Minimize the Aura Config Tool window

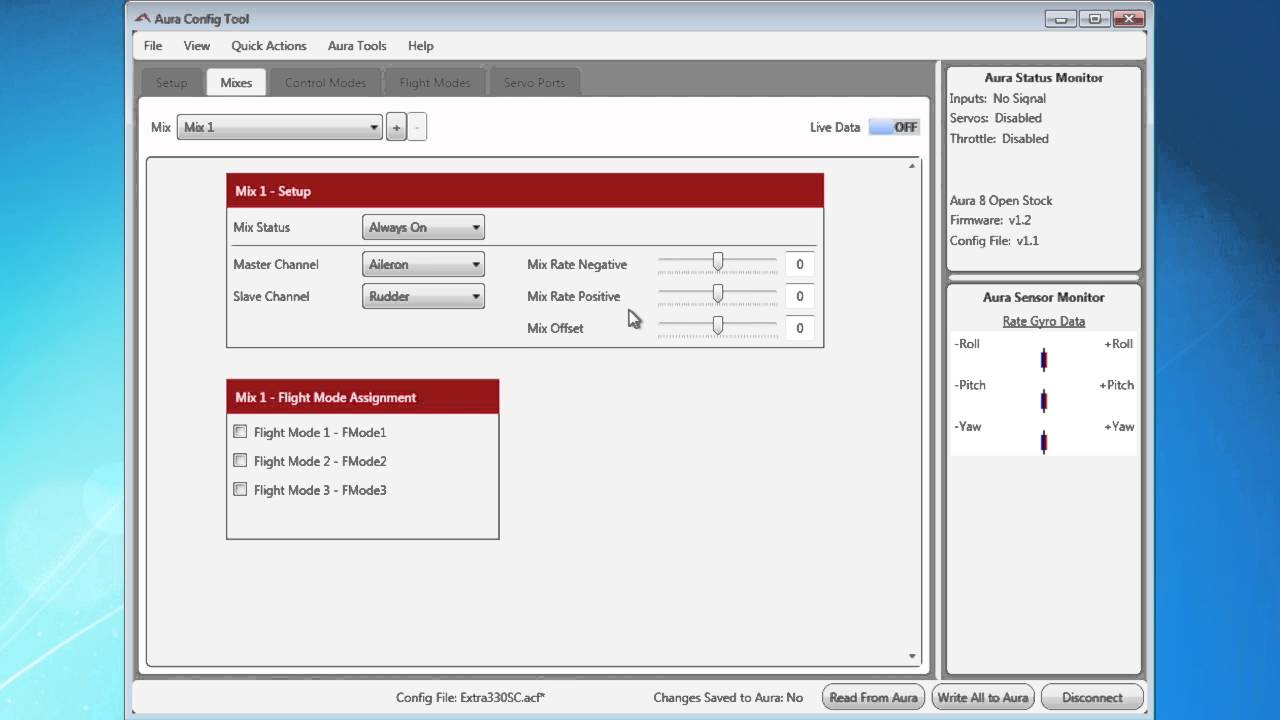1061,18
